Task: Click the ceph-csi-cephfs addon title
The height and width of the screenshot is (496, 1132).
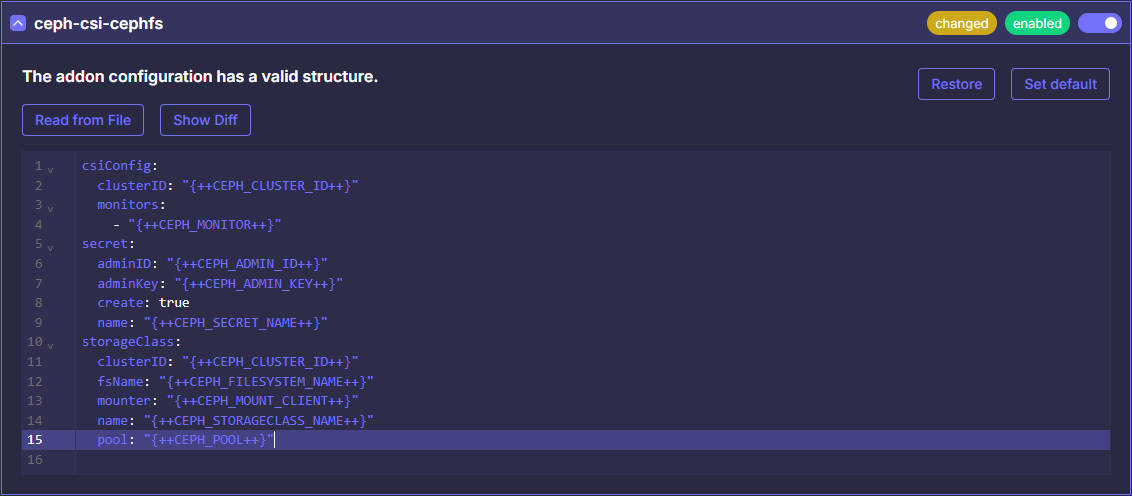Action: (x=98, y=24)
